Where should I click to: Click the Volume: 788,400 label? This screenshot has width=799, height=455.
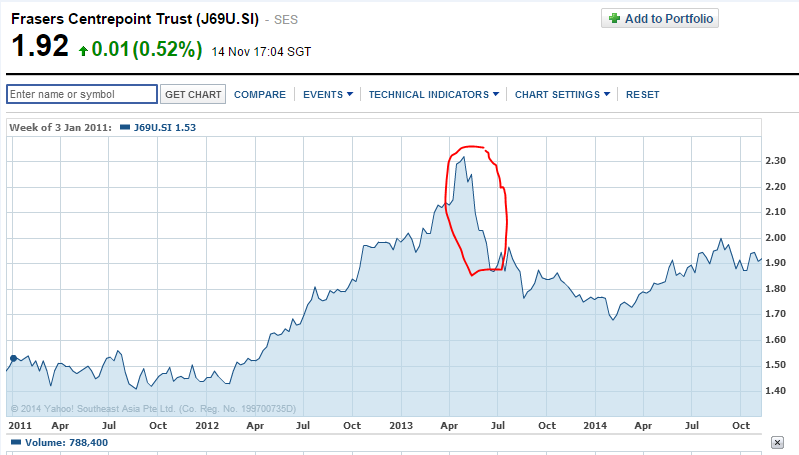coord(66,442)
